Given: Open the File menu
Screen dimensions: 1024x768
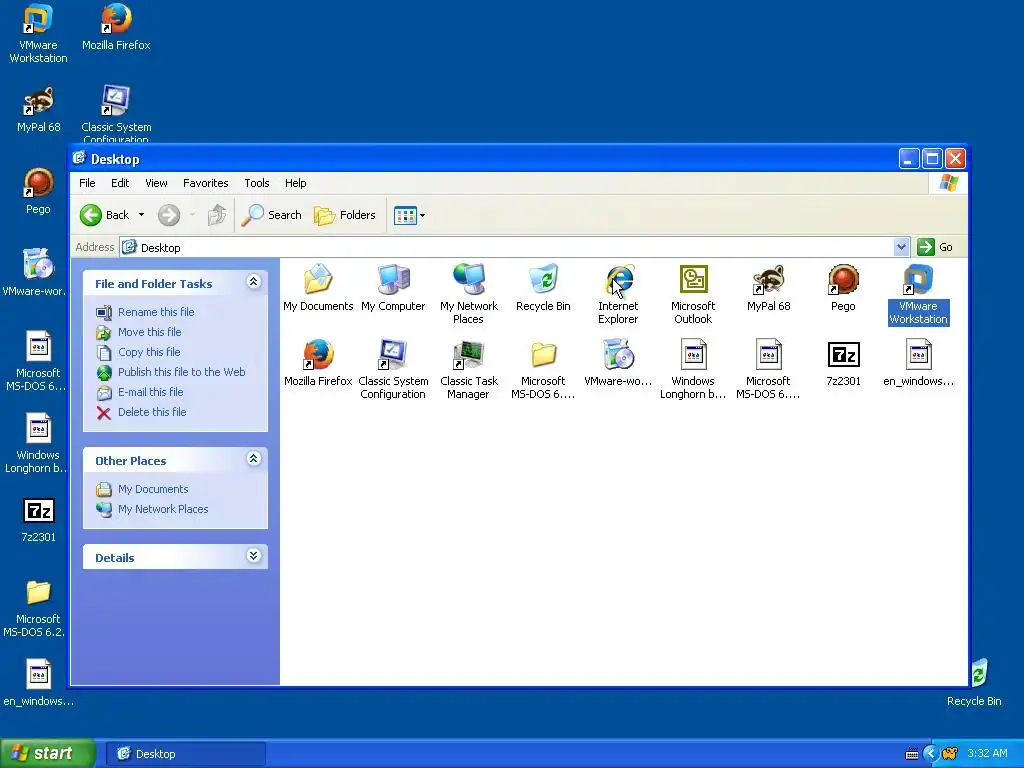Looking at the screenshot, I should click(x=87, y=183).
